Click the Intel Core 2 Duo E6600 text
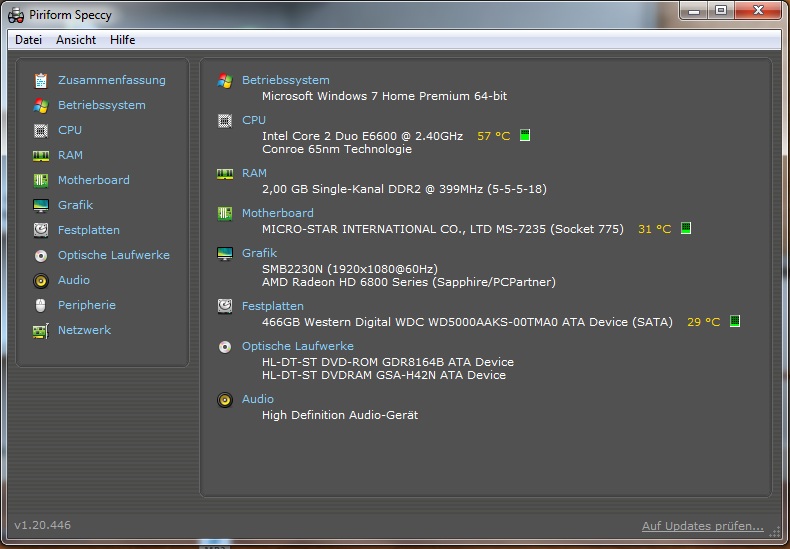Screen dimensions: 790x549 (x=362, y=136)
